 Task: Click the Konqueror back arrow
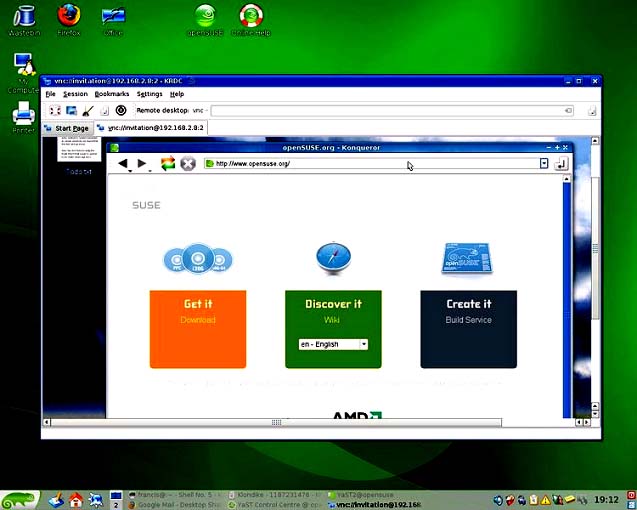click(123, 163)
